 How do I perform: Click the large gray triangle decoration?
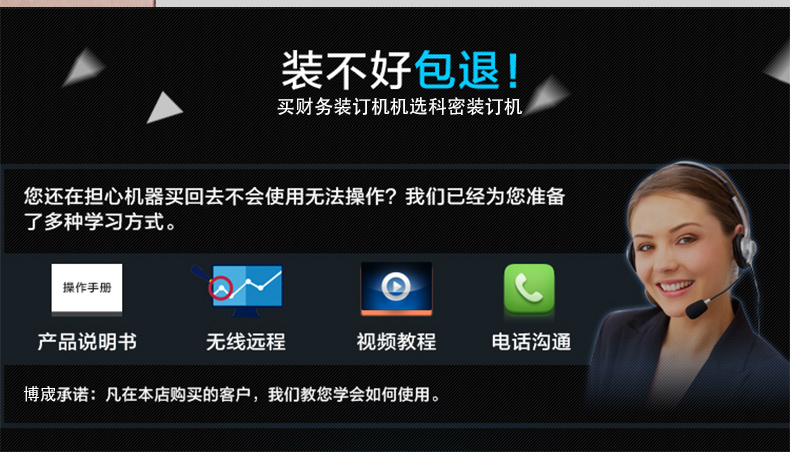pos(164,107)
